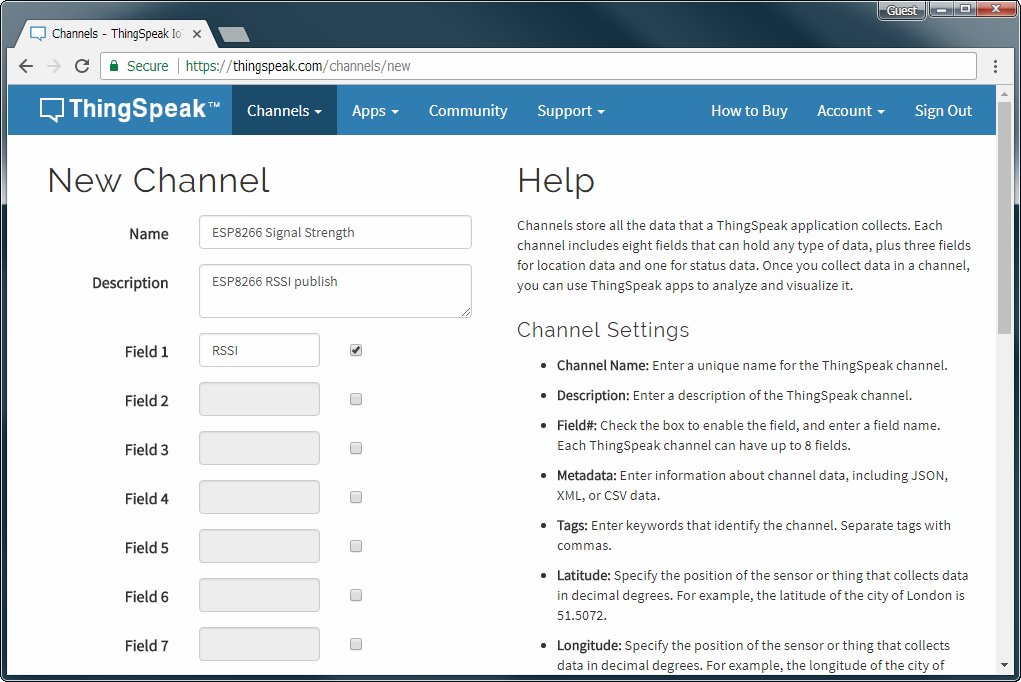Click the green Secure padlock icon
The image size is (1021, 682).
(114, 66)
